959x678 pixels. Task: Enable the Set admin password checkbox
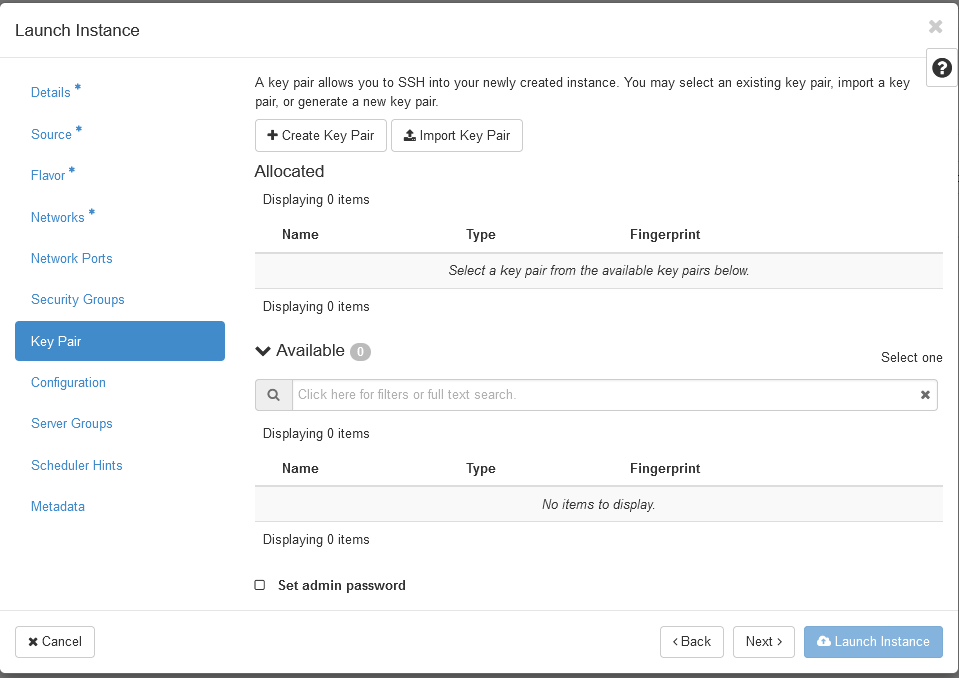260,585
